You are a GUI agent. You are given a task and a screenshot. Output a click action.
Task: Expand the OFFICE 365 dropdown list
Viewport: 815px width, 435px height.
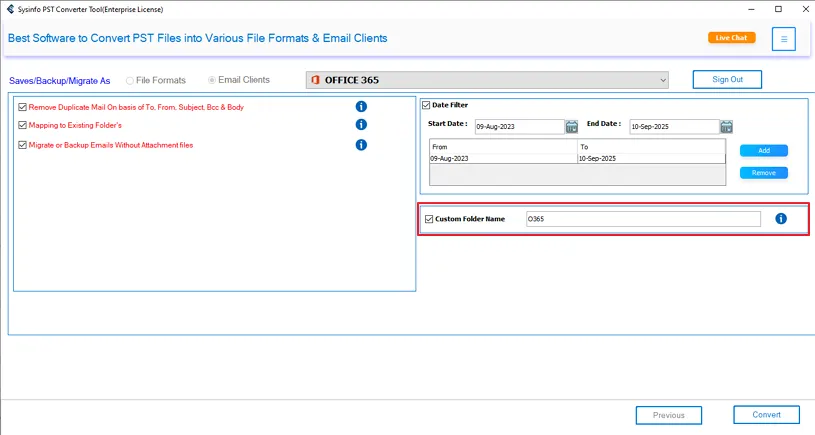(x=663, y=80)
